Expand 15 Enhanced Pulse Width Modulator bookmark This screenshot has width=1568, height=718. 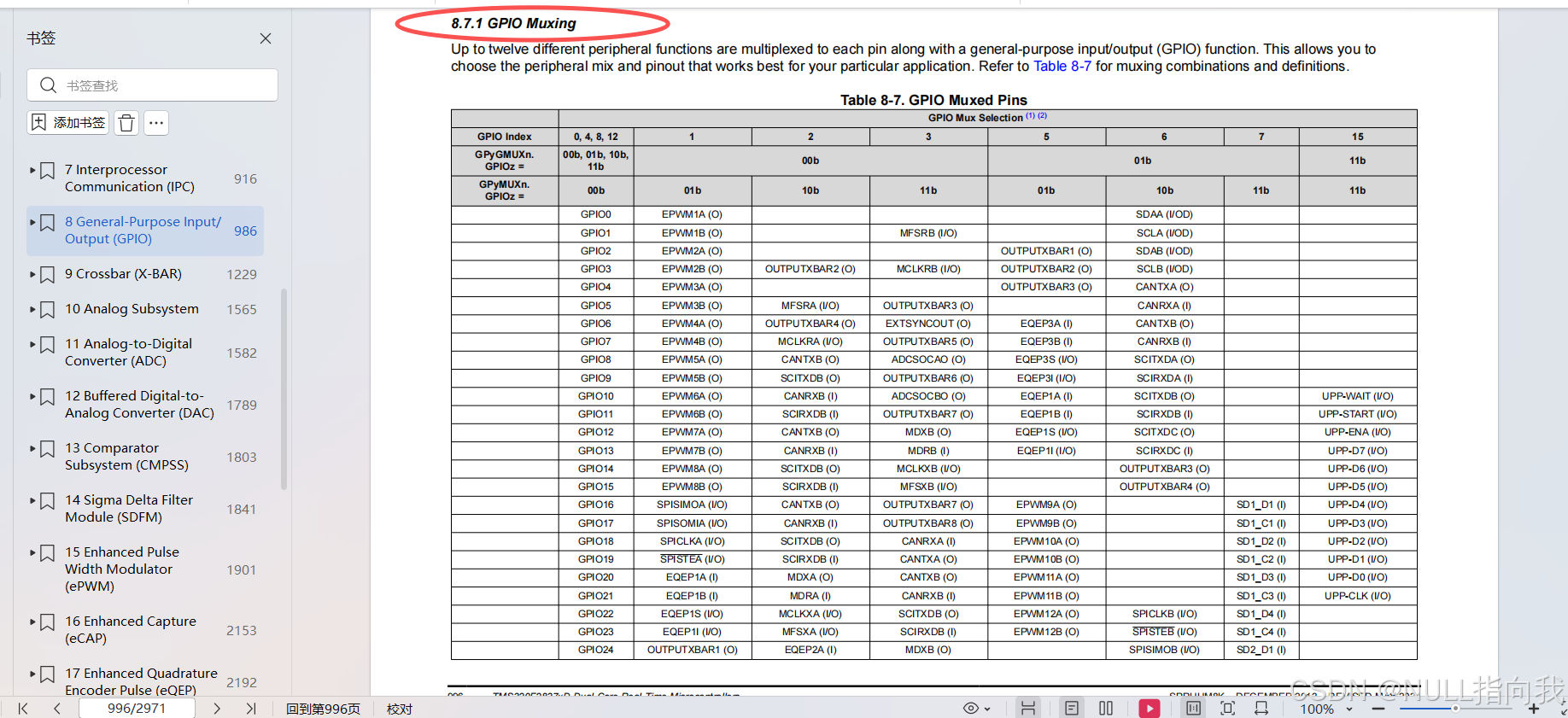coord(32,552)
